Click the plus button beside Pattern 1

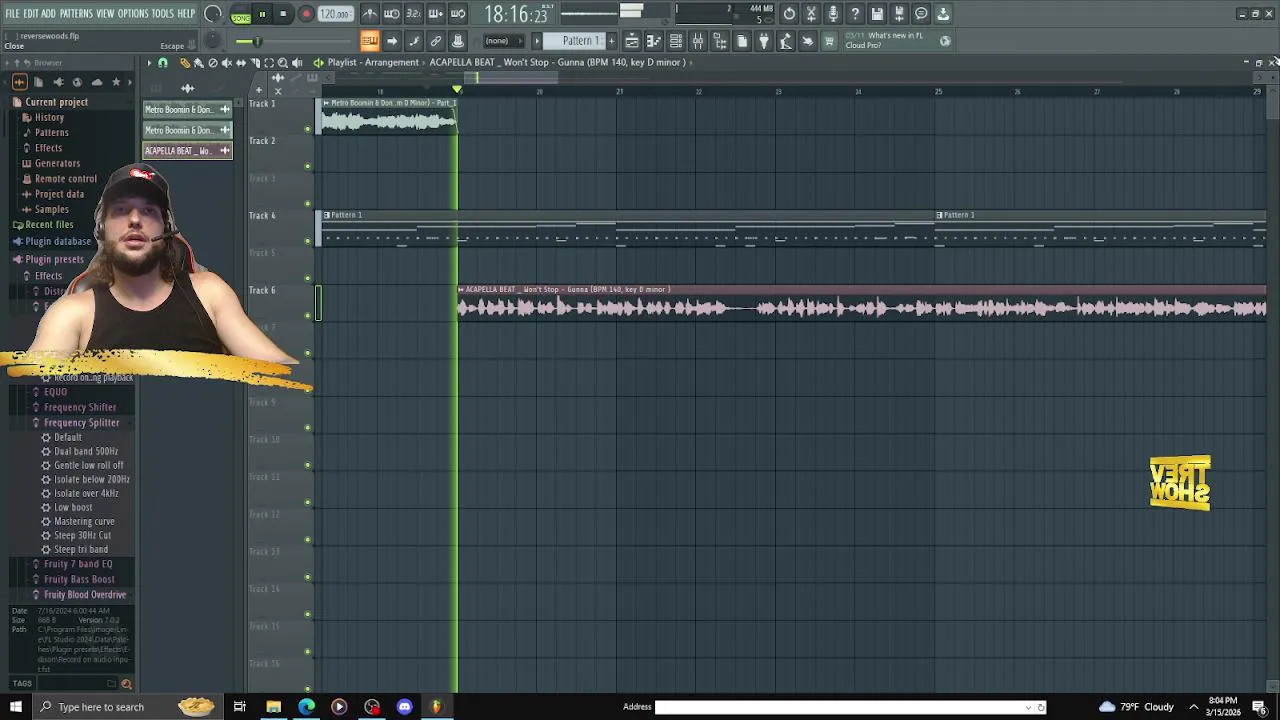(x=611, y=41)
